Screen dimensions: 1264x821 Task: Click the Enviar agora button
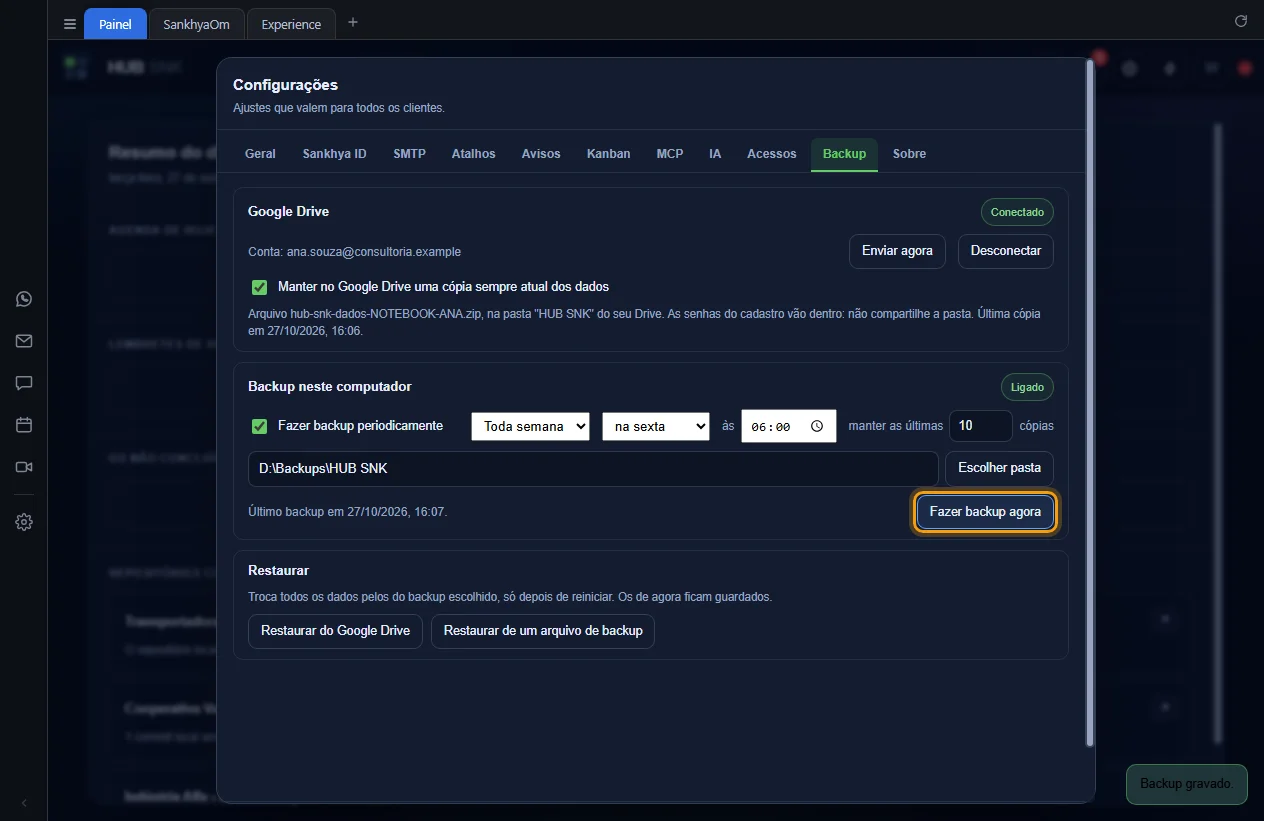click(897, 251)
